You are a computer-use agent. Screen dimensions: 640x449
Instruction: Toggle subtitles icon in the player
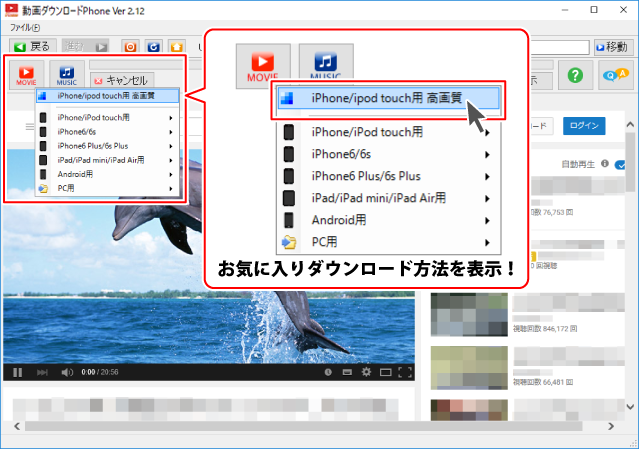pyautogui.click(x=347, y=372)
